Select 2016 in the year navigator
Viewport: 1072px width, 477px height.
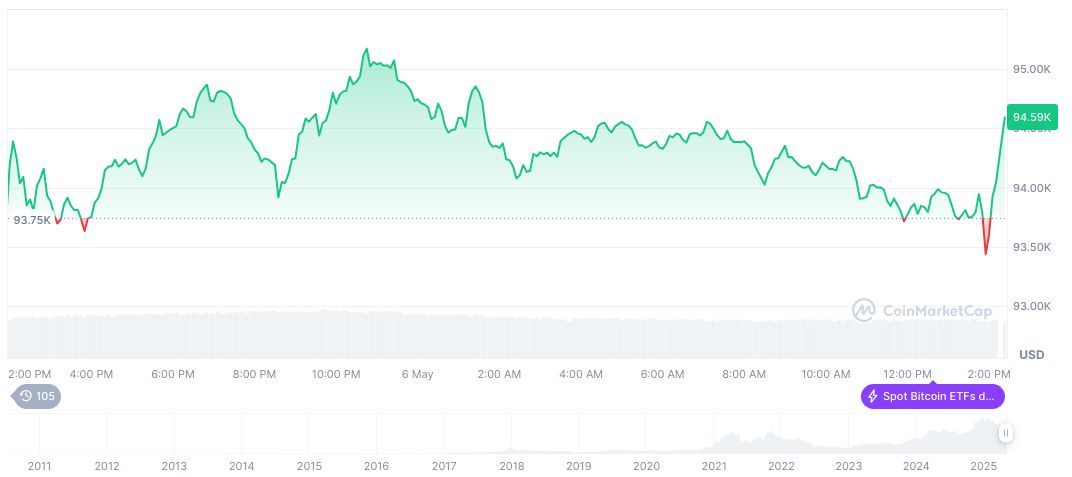[x=376, y=466]
